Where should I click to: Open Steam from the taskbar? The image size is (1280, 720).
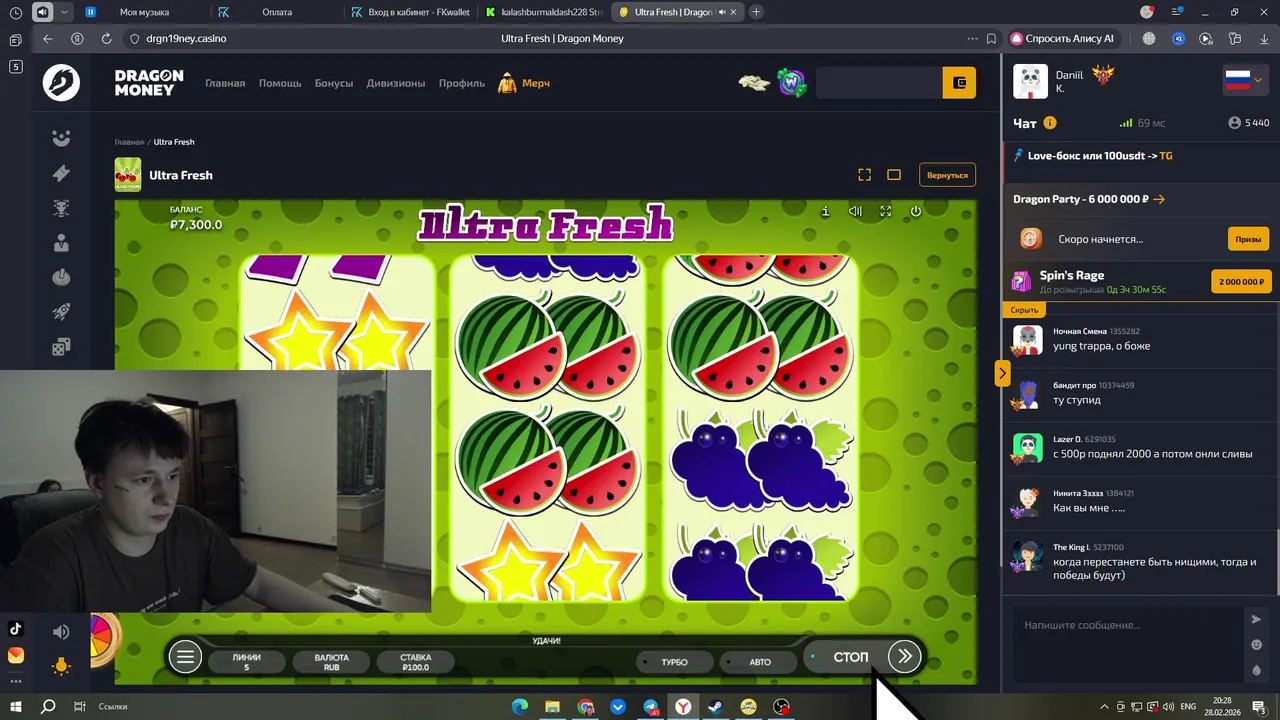tap(715, 706)
